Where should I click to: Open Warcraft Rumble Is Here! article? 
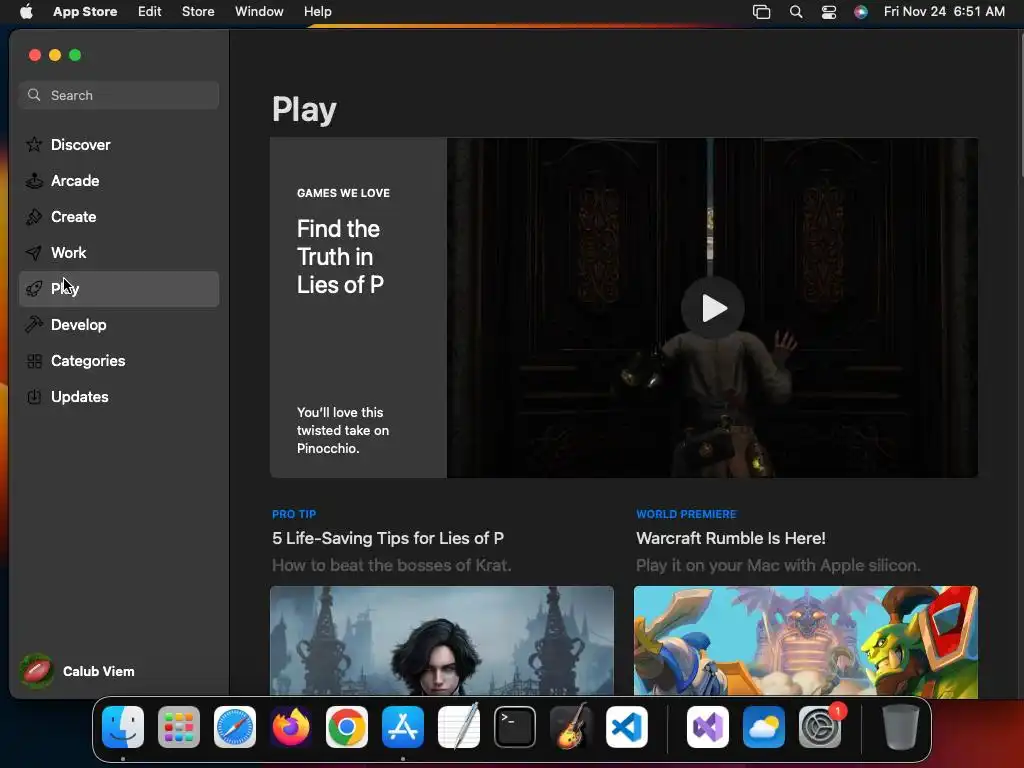point(731,538)
